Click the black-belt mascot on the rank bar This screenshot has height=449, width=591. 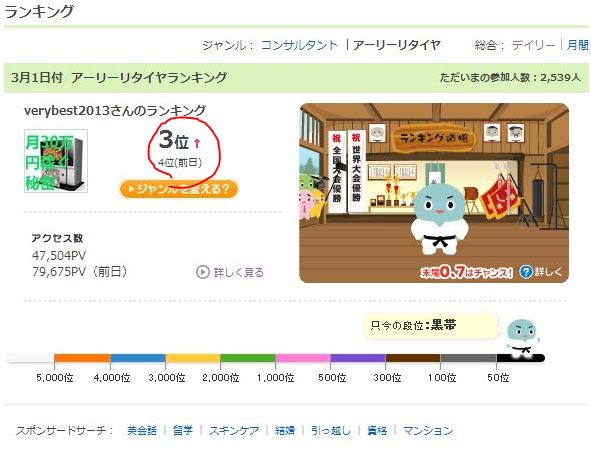point(522,338)
